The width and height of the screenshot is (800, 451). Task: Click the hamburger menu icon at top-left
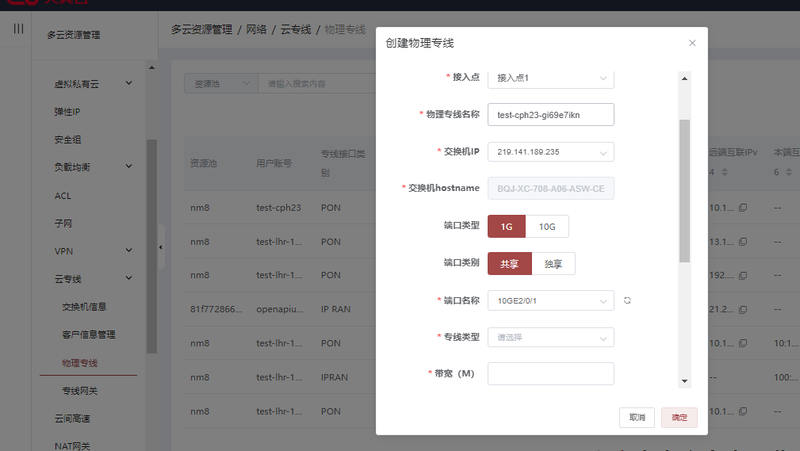pyautogui.click(x=18, y=28)
